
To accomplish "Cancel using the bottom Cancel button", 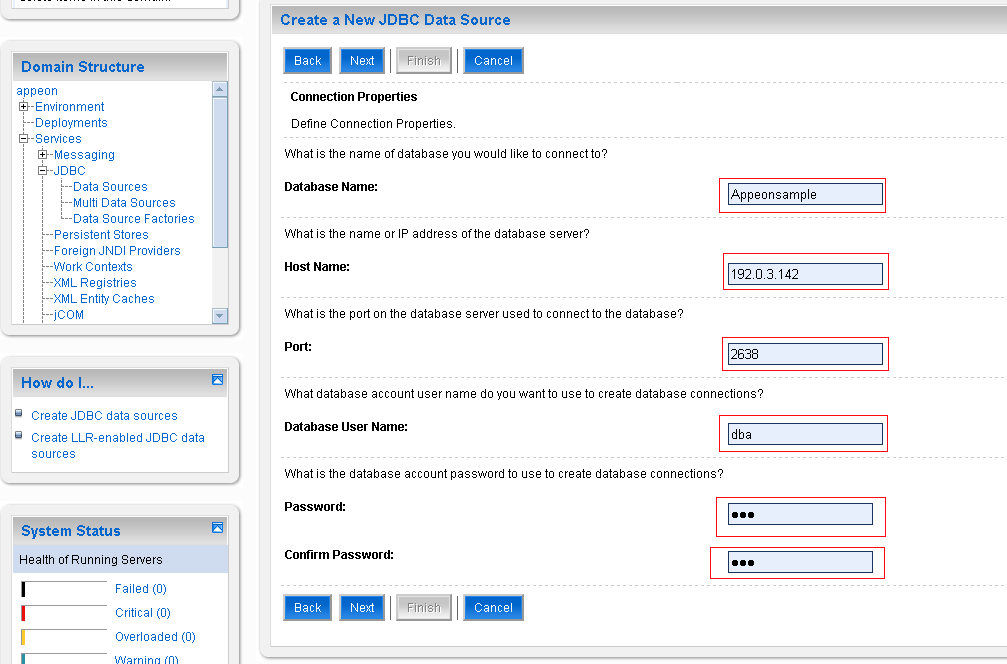I will pyautogui.click(x=493, y=608).
